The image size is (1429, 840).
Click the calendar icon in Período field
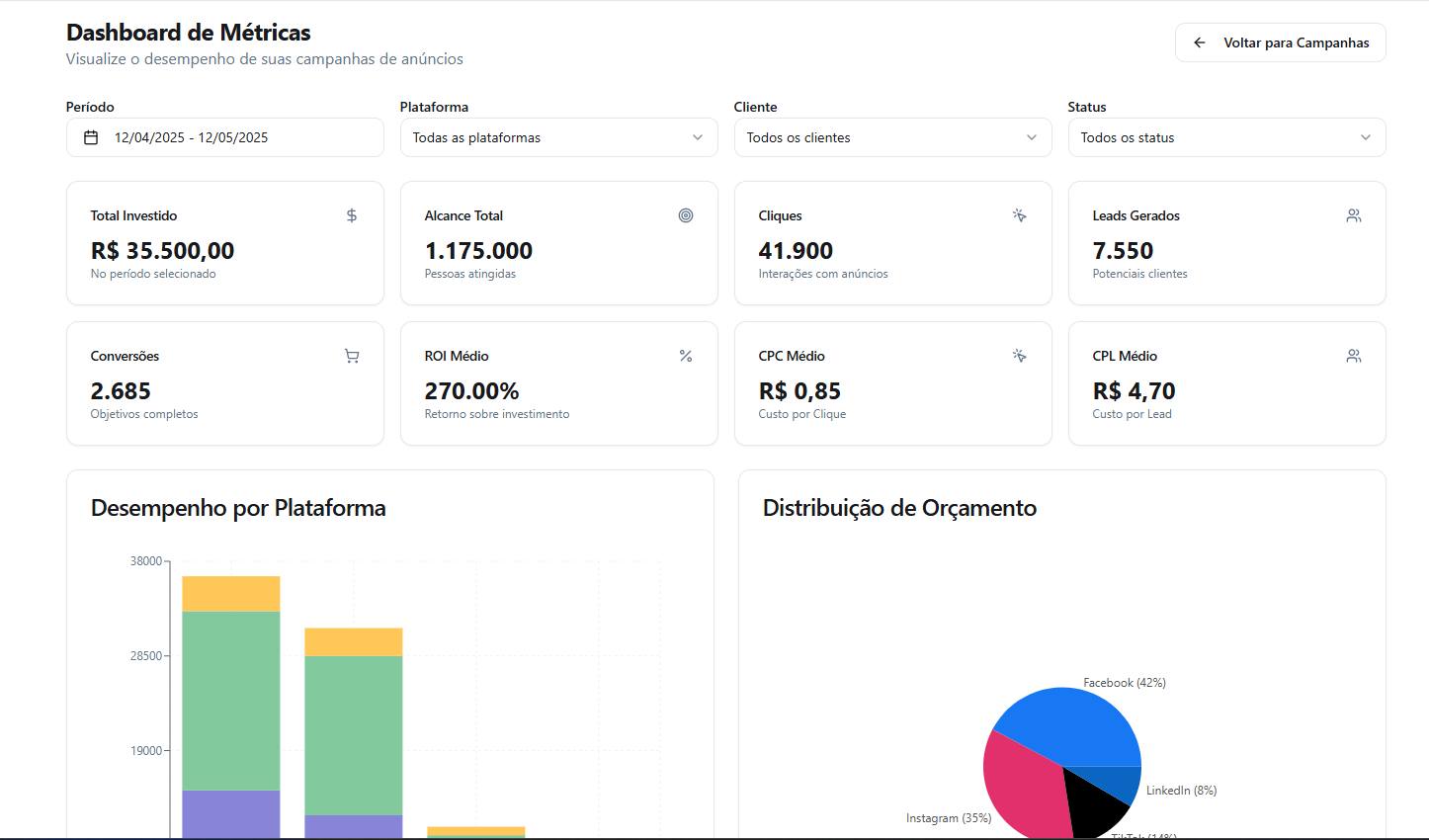point(91,137)
